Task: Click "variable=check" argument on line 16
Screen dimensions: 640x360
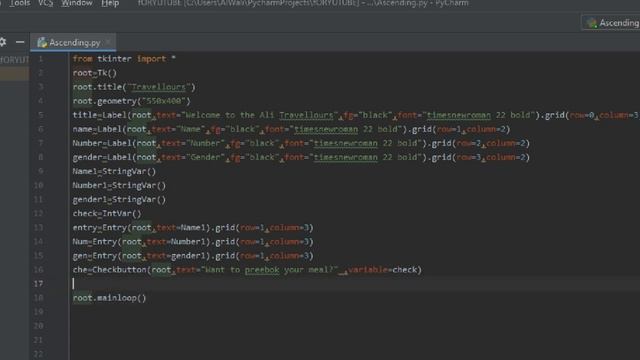Action: pyautogui.click(x=382, y=270)
